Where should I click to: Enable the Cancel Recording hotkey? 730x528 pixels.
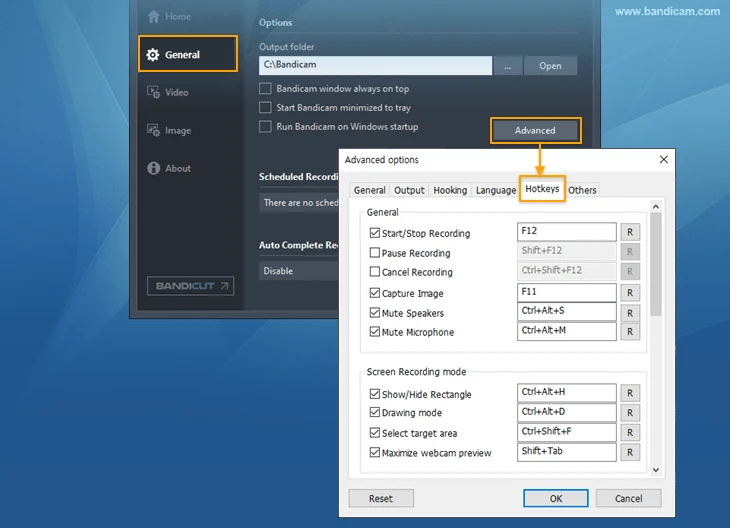375,271
